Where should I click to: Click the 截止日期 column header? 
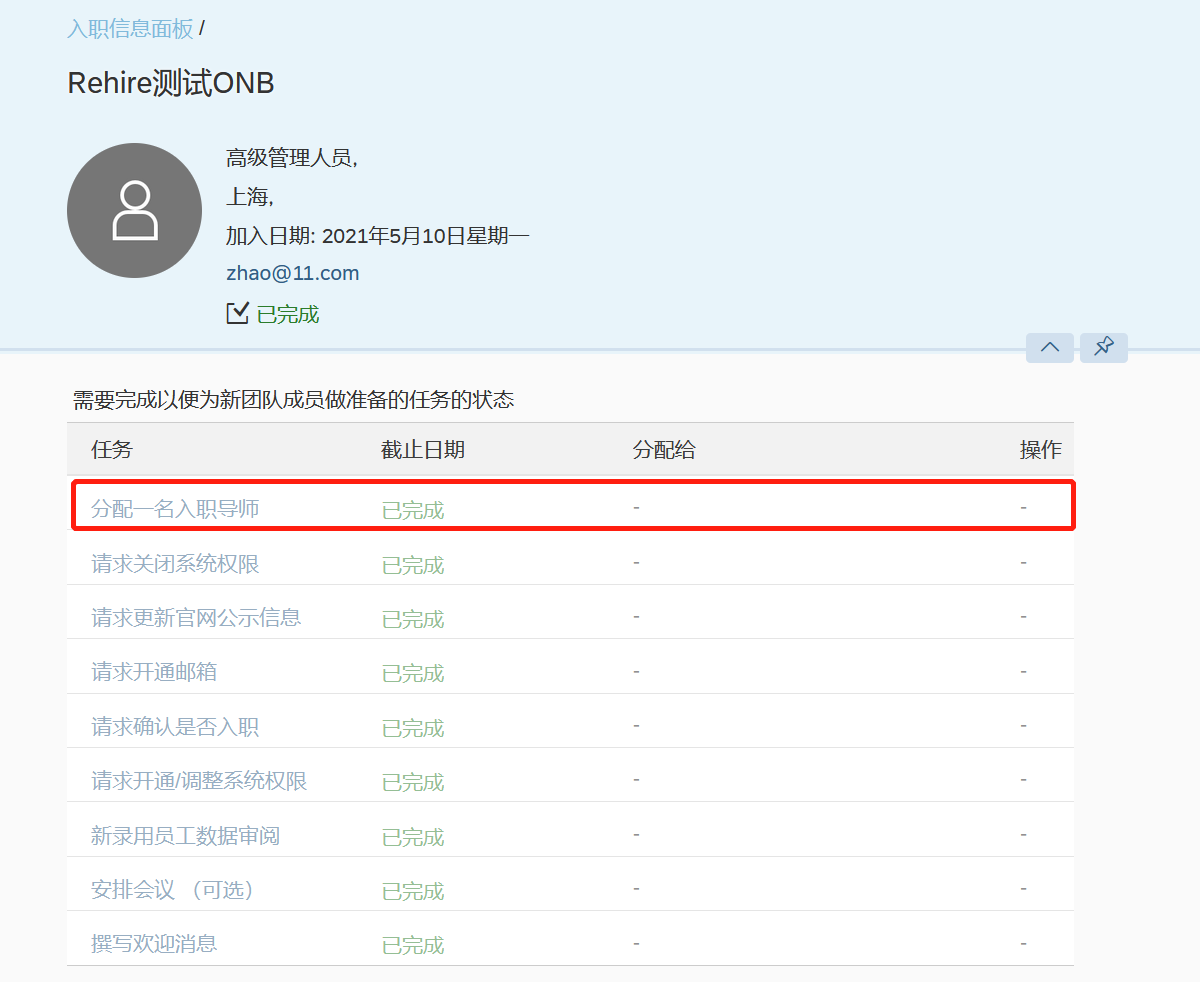[x=423, y=450]
